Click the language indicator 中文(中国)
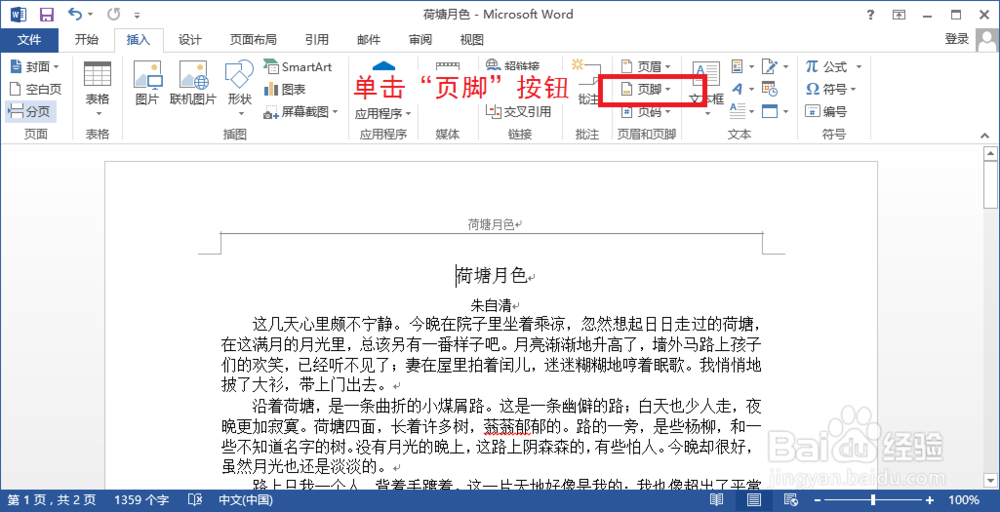 click(246, 500)
